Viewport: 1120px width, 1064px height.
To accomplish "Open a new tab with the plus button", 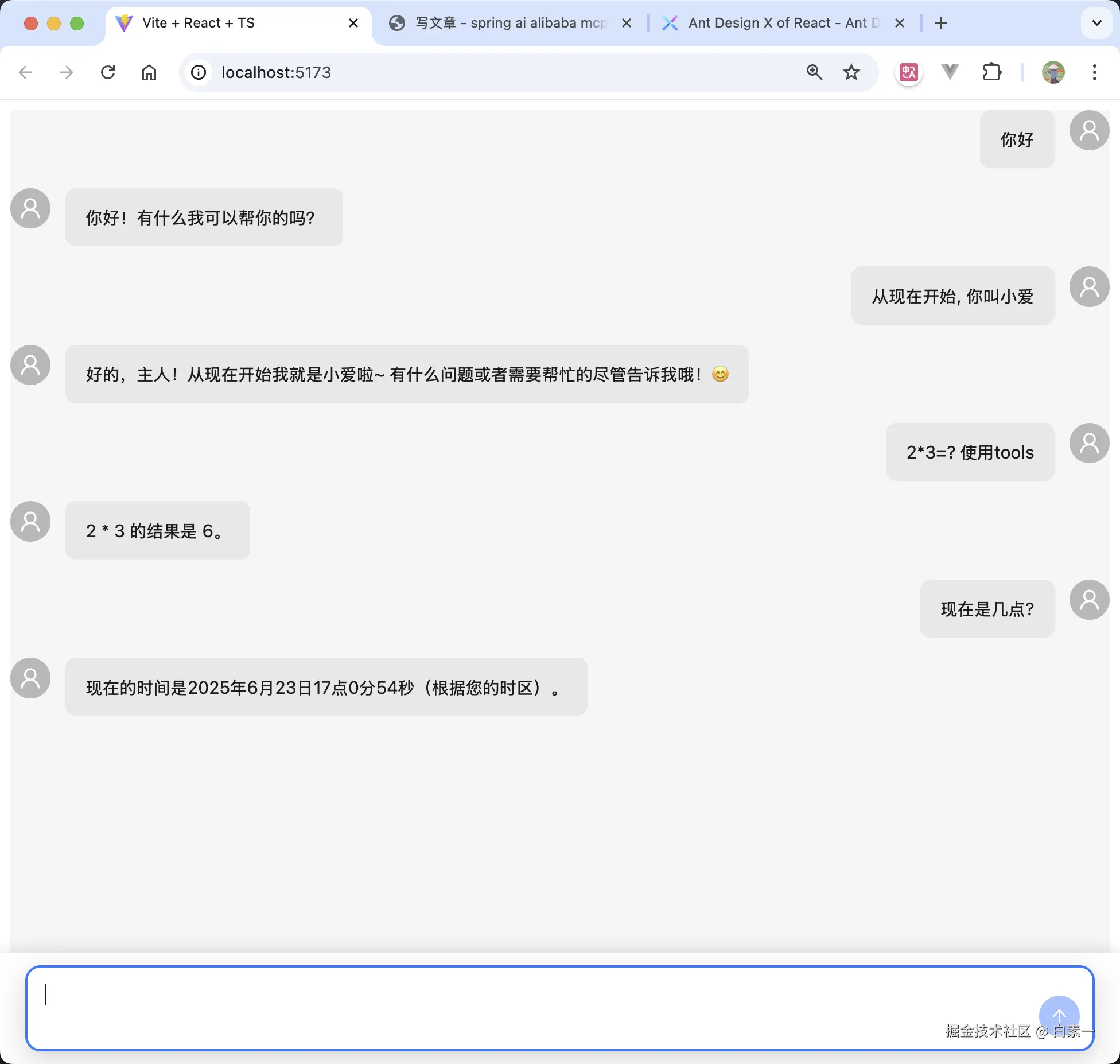I will coord(940,23).
